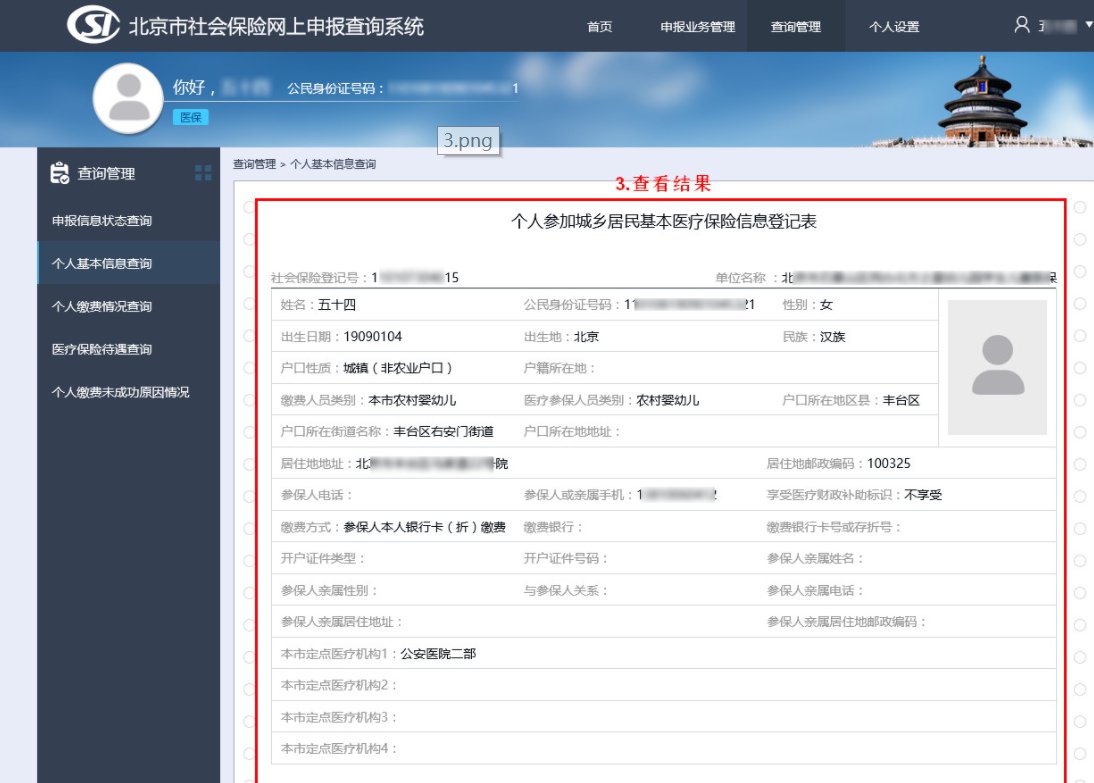This screenshot has width=1094, height=783.
Task: Open the 个人设置 menu
Action: click(x=893, y=27)
